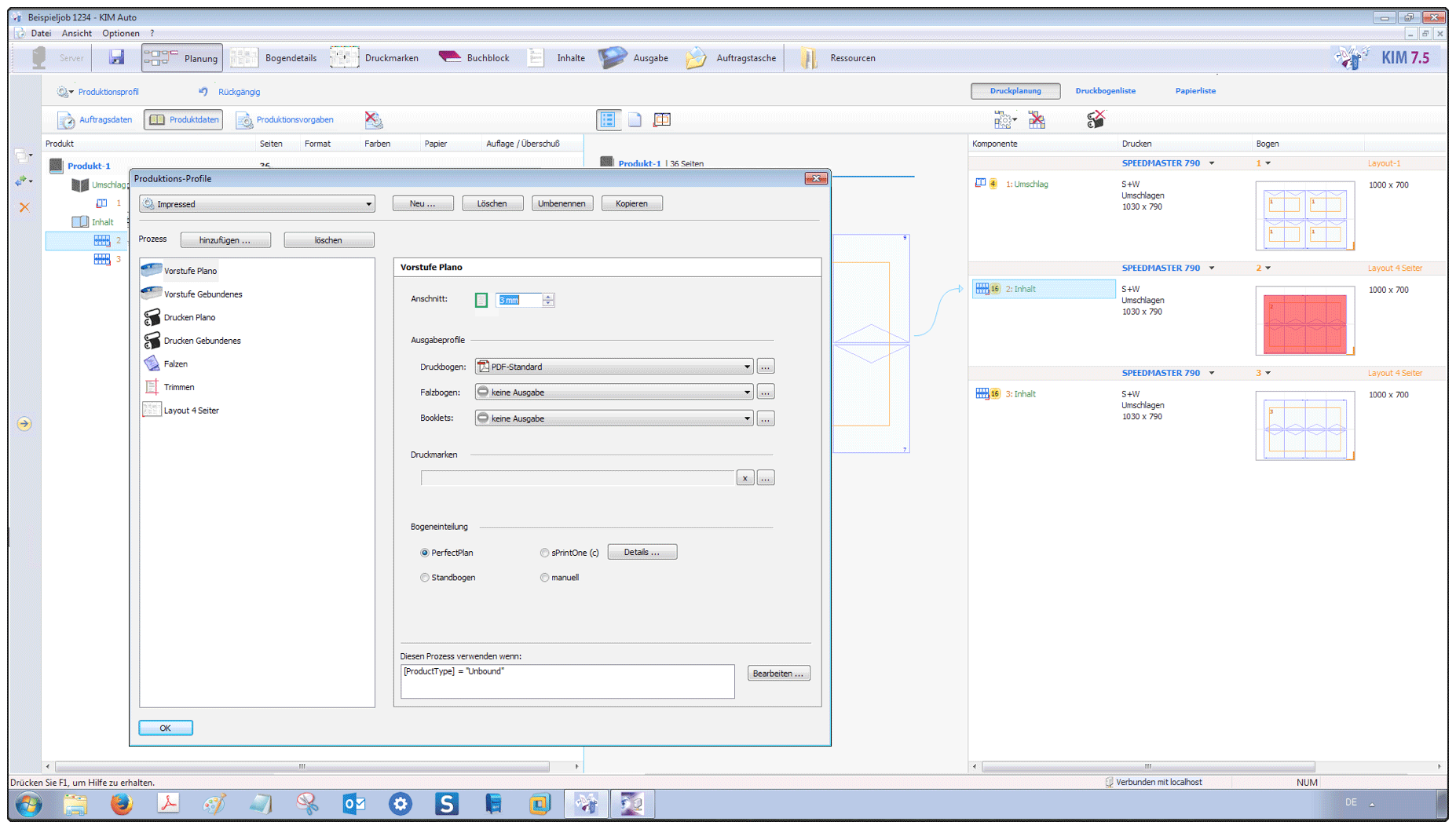Screen dimensions: 1456x829
Task: Expand the Druckbogen PDF-Standard dropdown
Action: [746, 366]
